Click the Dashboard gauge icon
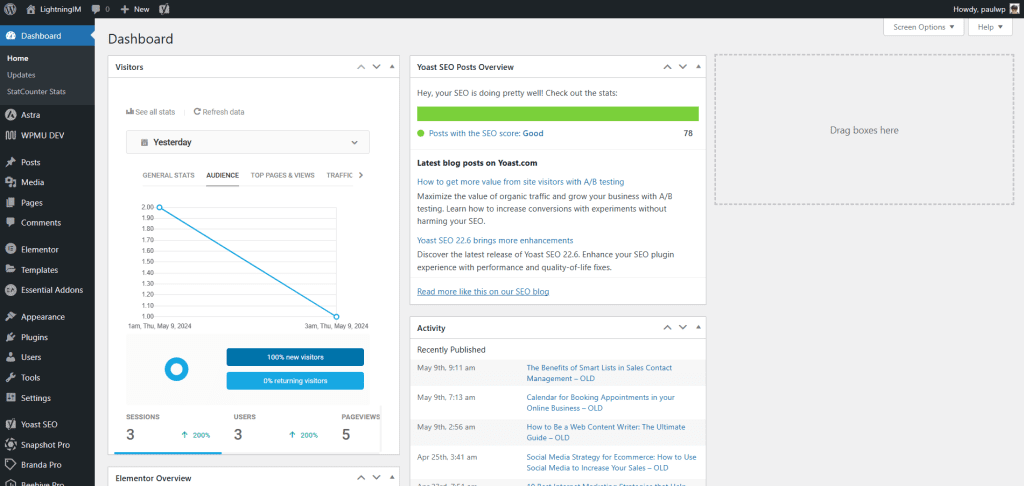The height and width of the screenshot is (486, 1024). [10, 36]
